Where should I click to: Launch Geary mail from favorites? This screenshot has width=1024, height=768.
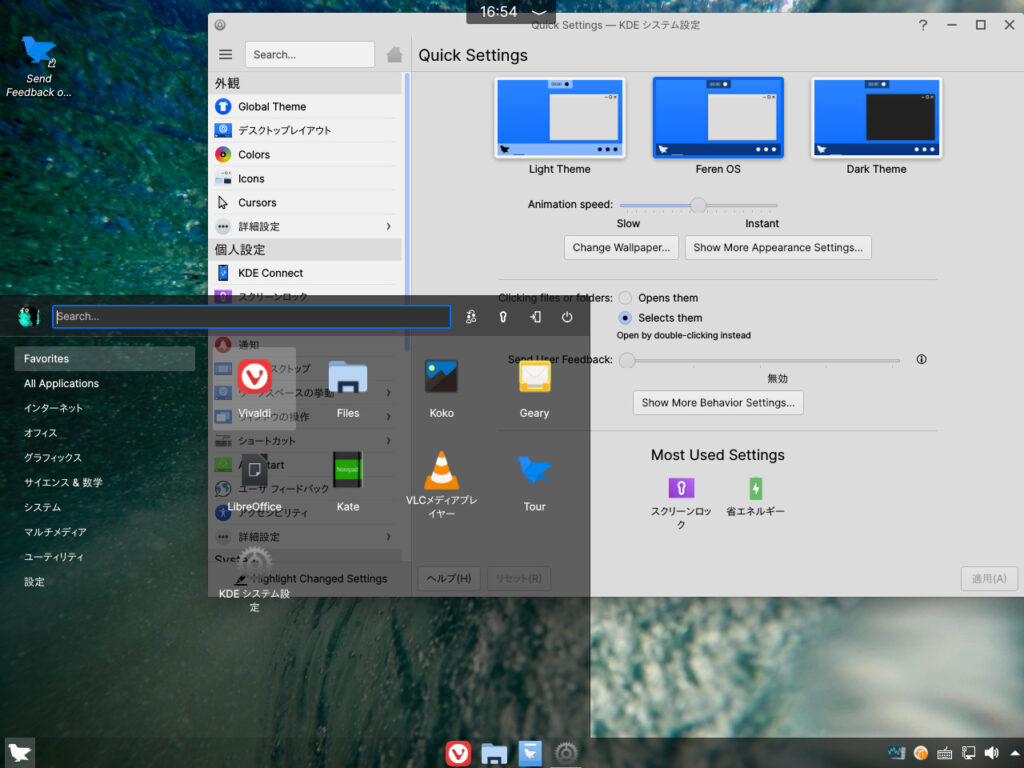click(534, 377)
